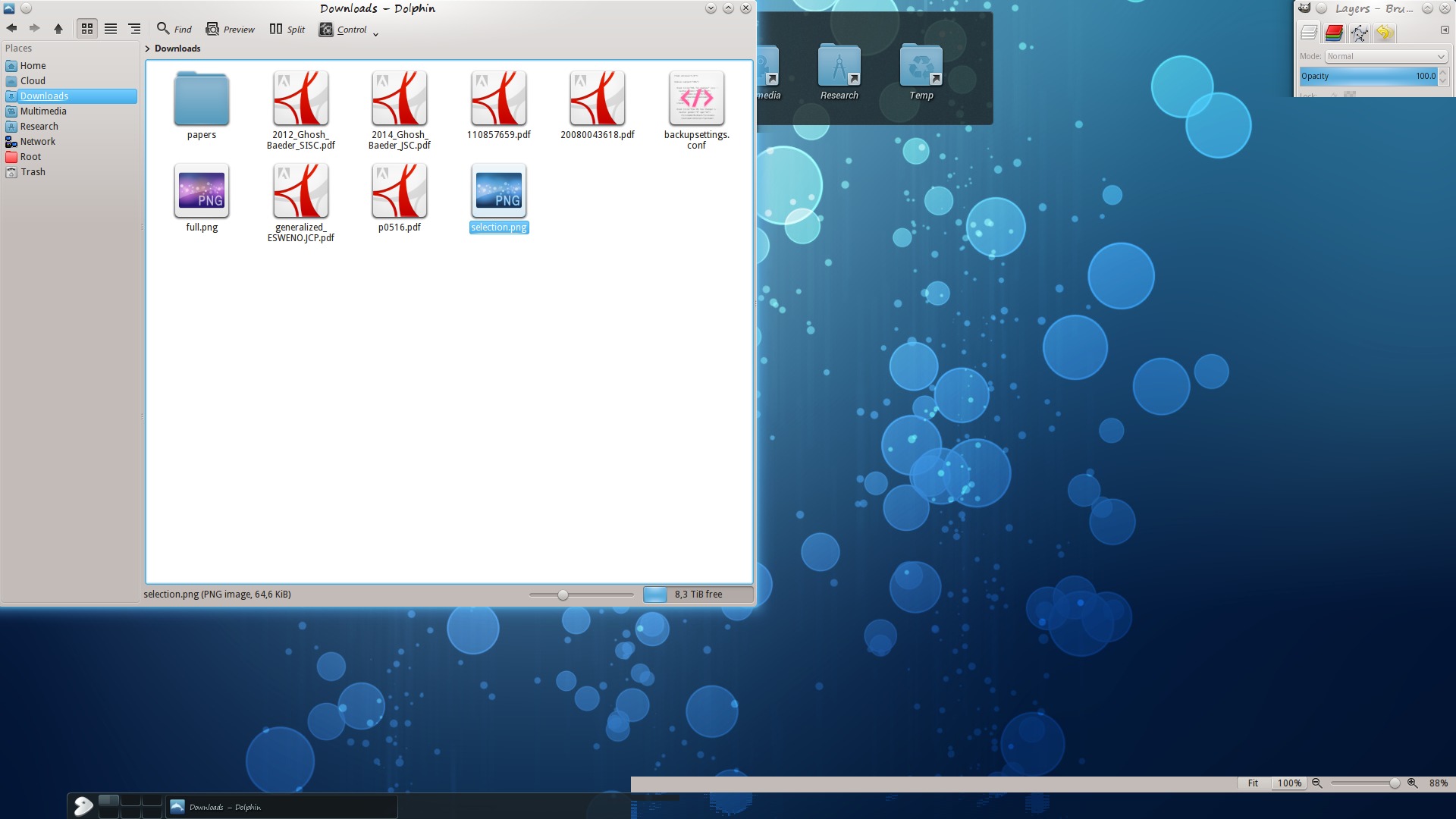Click the Gentoo application launcher icon
Screen dimensions: 1456x819
(83, 806)
